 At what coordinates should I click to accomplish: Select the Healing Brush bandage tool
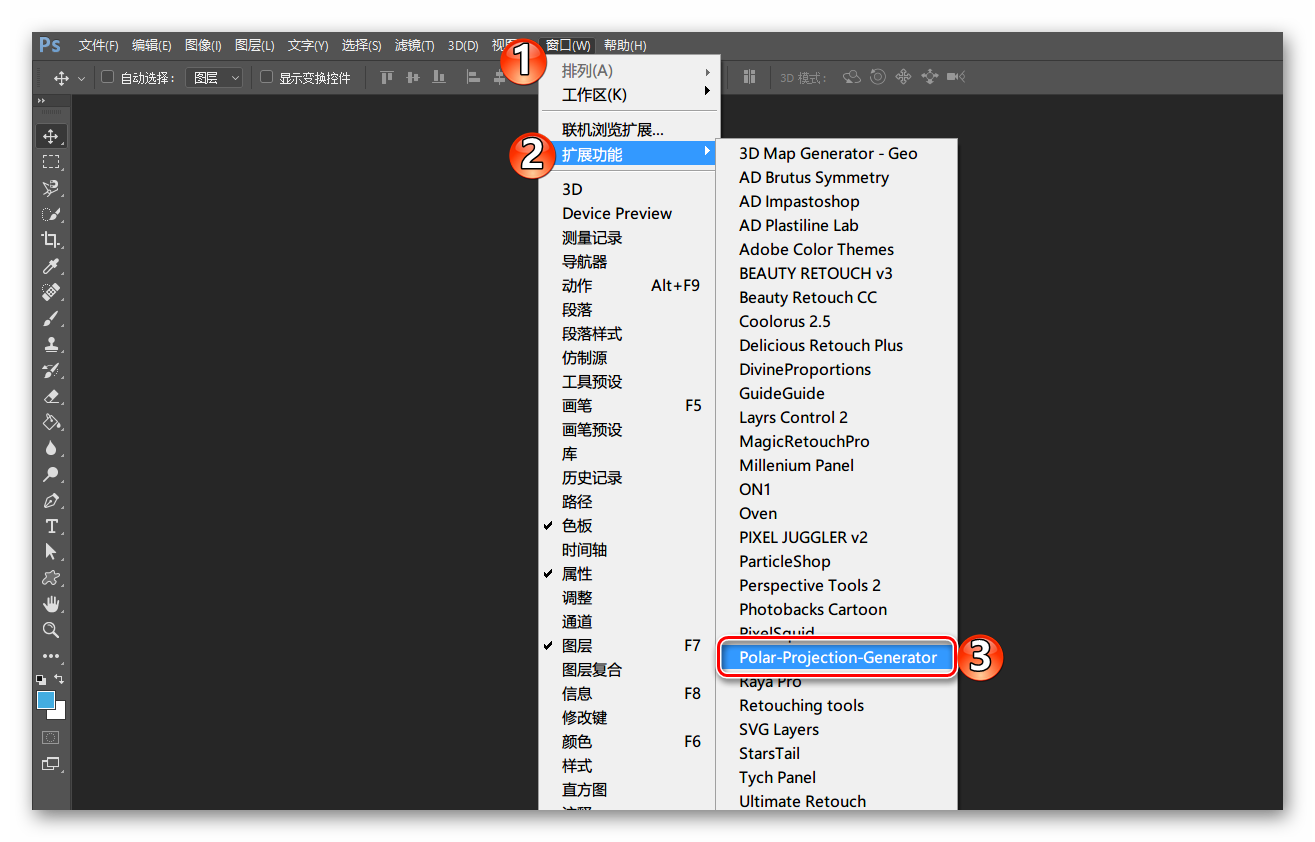coord(51,292)
